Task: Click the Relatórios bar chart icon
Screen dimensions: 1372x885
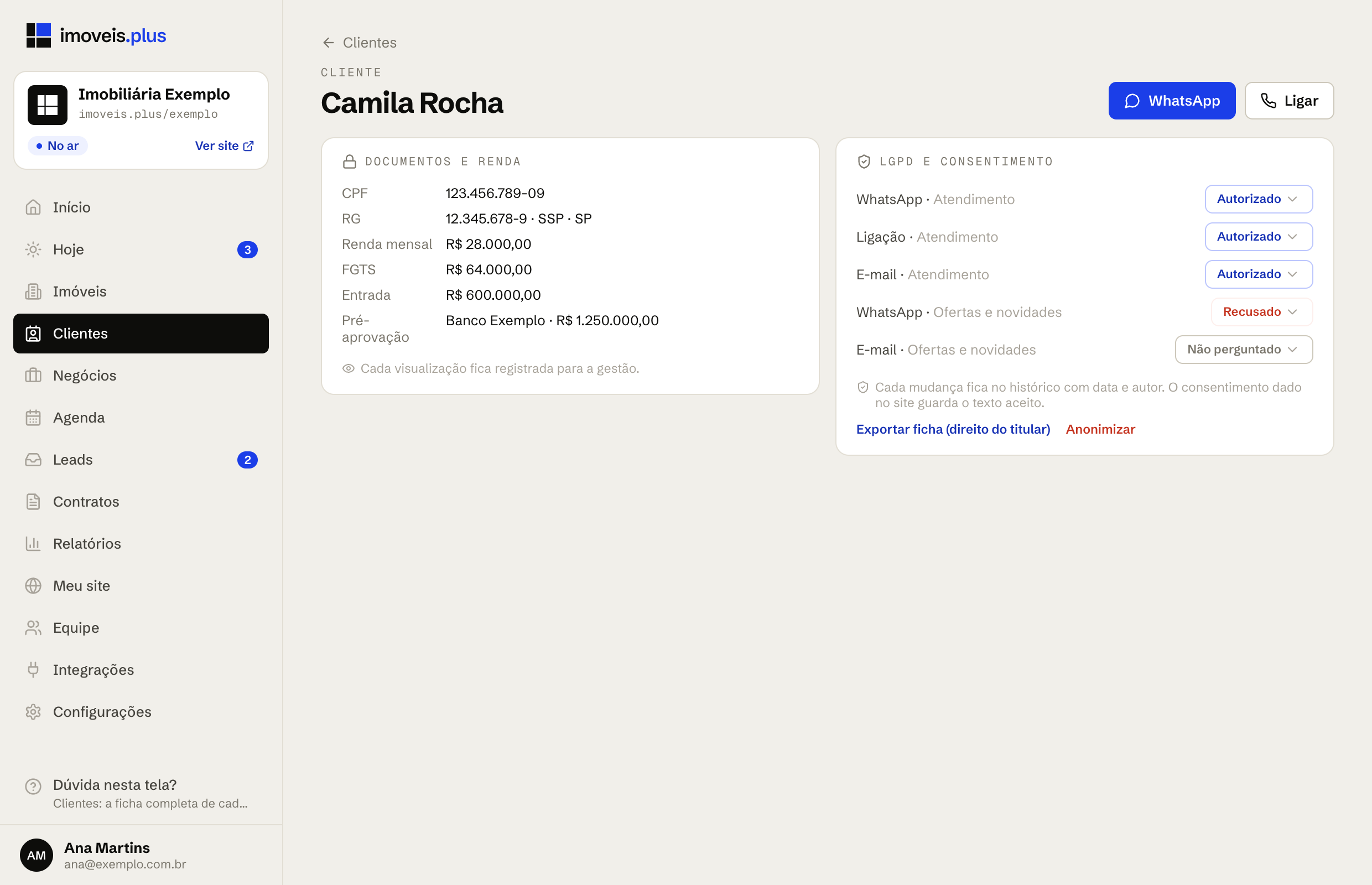Action: (x=33, y=544)
